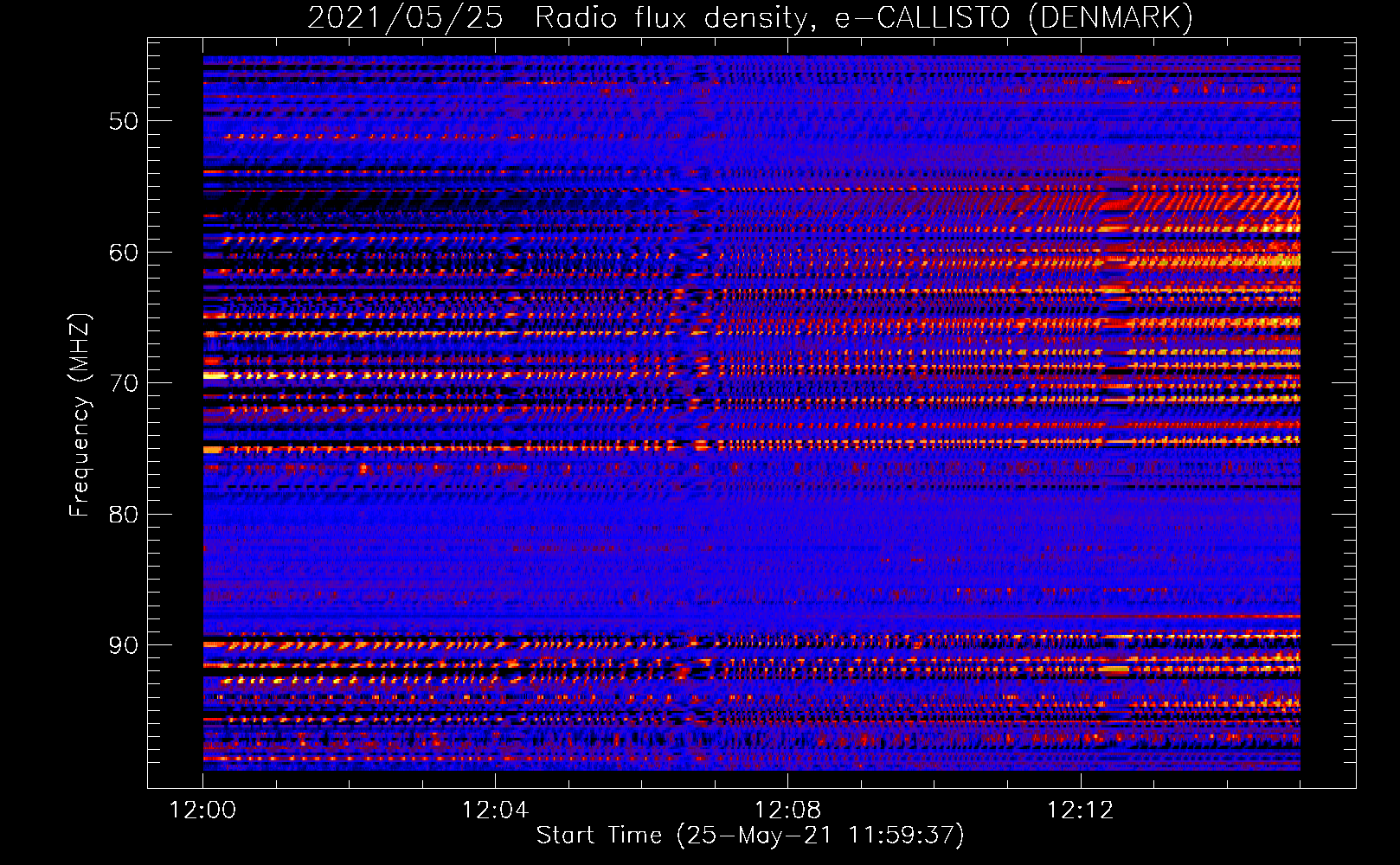
Task: Click the 60 MHz frequency tick label
Action: 124,253
